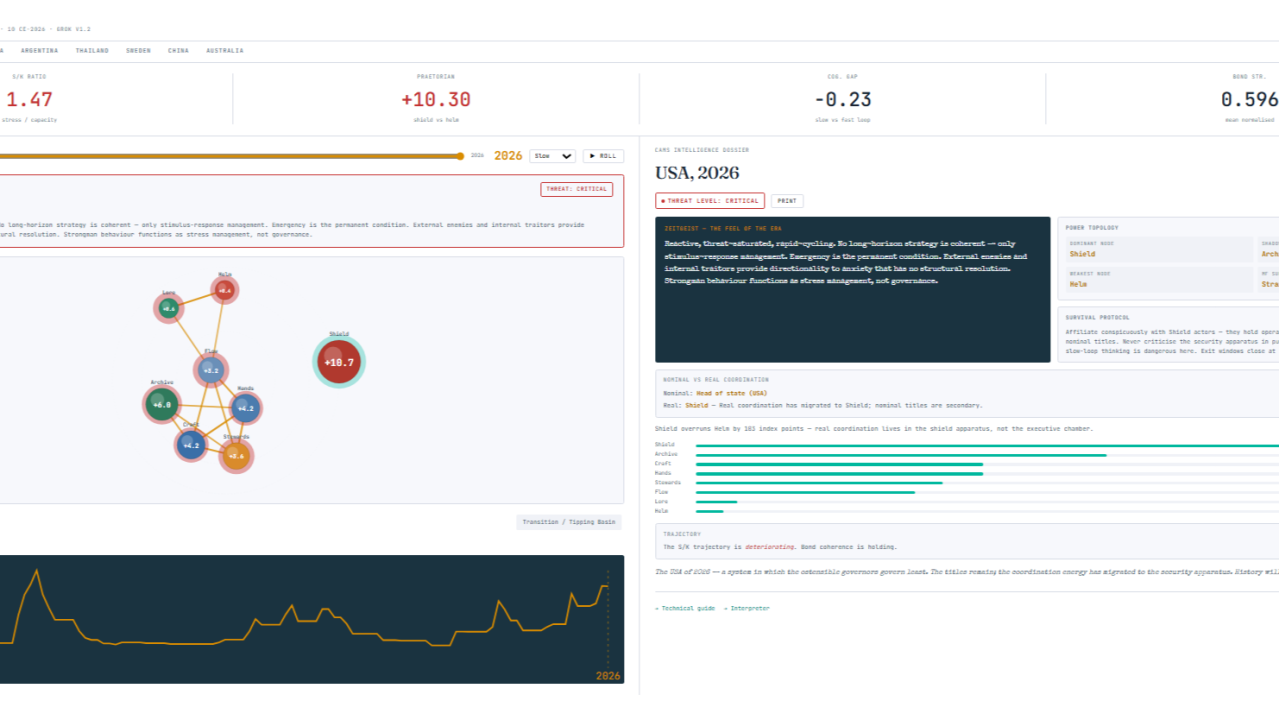Select the Hands node circle

pyautogui.click(x=246, y=407)
